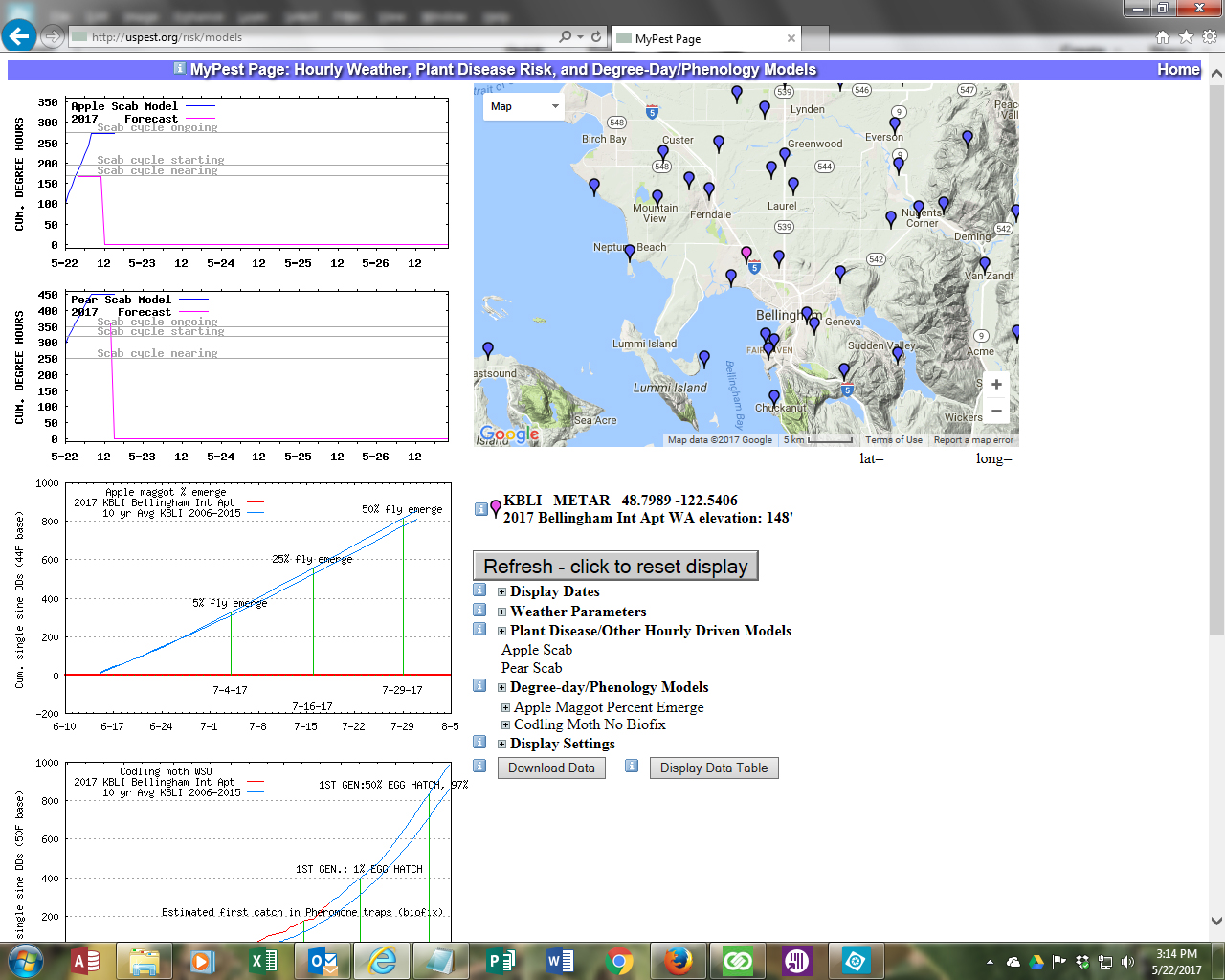Open the Map type dropdown
The image size is (1225, 980).
pos(525,106)
